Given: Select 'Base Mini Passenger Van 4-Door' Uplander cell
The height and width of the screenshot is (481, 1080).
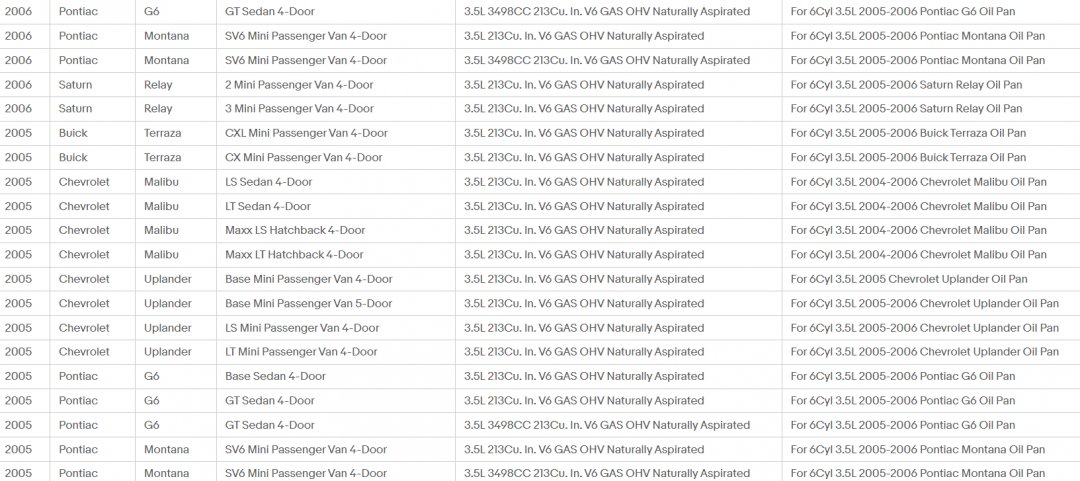Looking at the screenshot, I should tap(335, 279).
